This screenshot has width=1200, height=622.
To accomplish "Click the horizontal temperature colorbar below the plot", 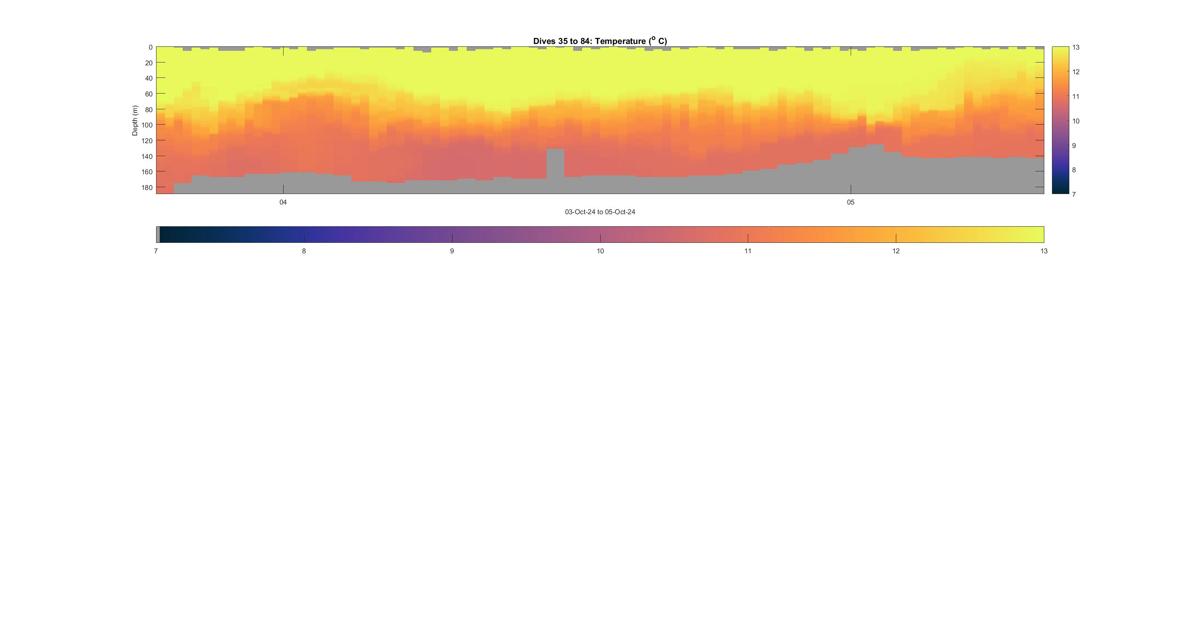I will (600, 234).
